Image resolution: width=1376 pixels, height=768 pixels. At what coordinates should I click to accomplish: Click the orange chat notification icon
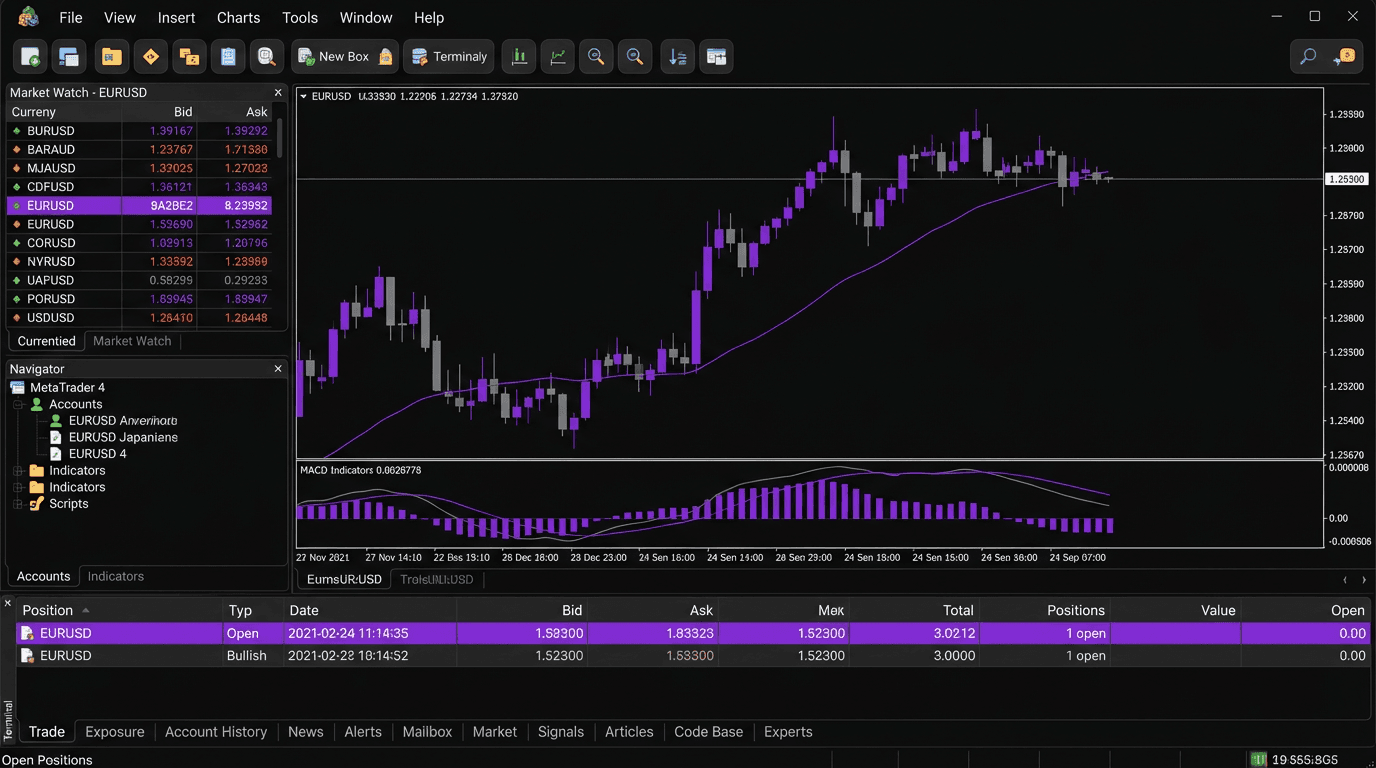coord(1346,57)
